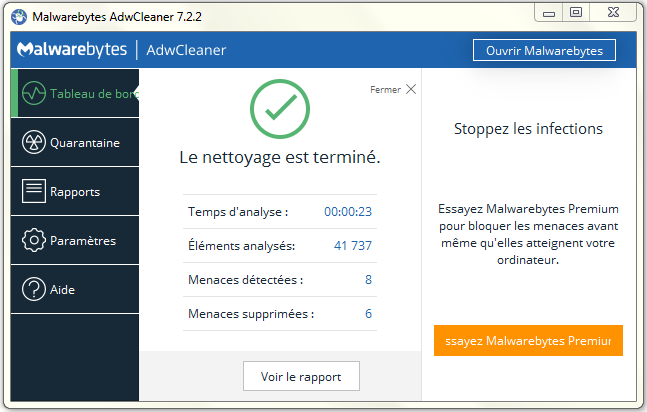Screen dimensions: 647x412
Task: Click the Temps d'analyse label
Action: 238,212
